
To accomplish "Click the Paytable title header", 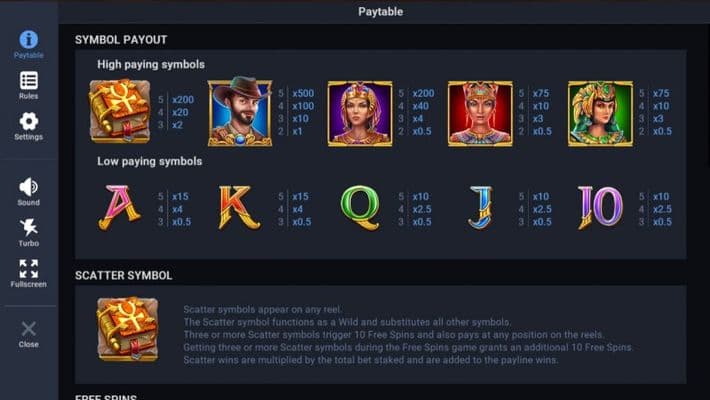I will pyautogui.click(x=382, y=12).
